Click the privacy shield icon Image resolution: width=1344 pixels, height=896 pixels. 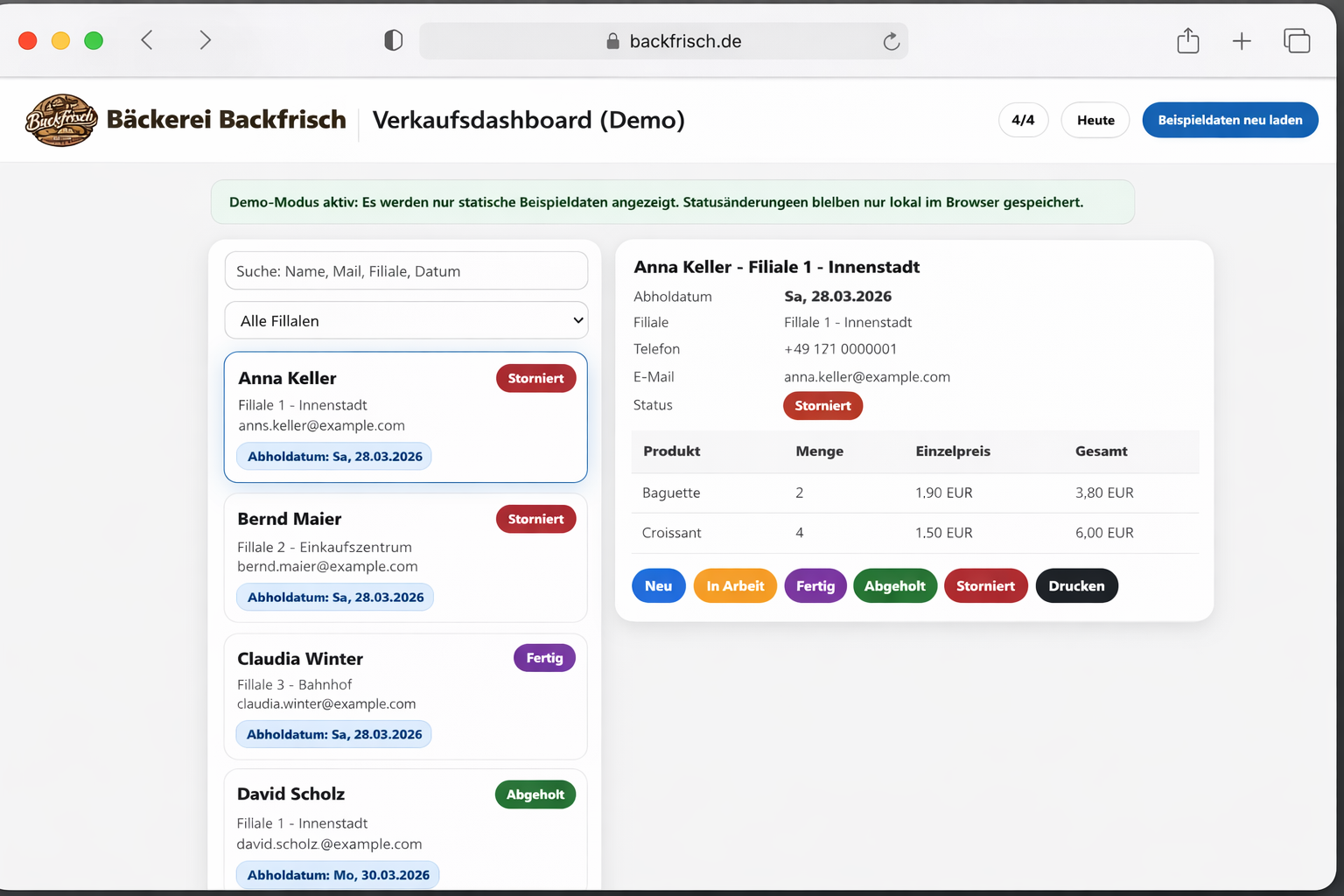[x=394, y=41]
